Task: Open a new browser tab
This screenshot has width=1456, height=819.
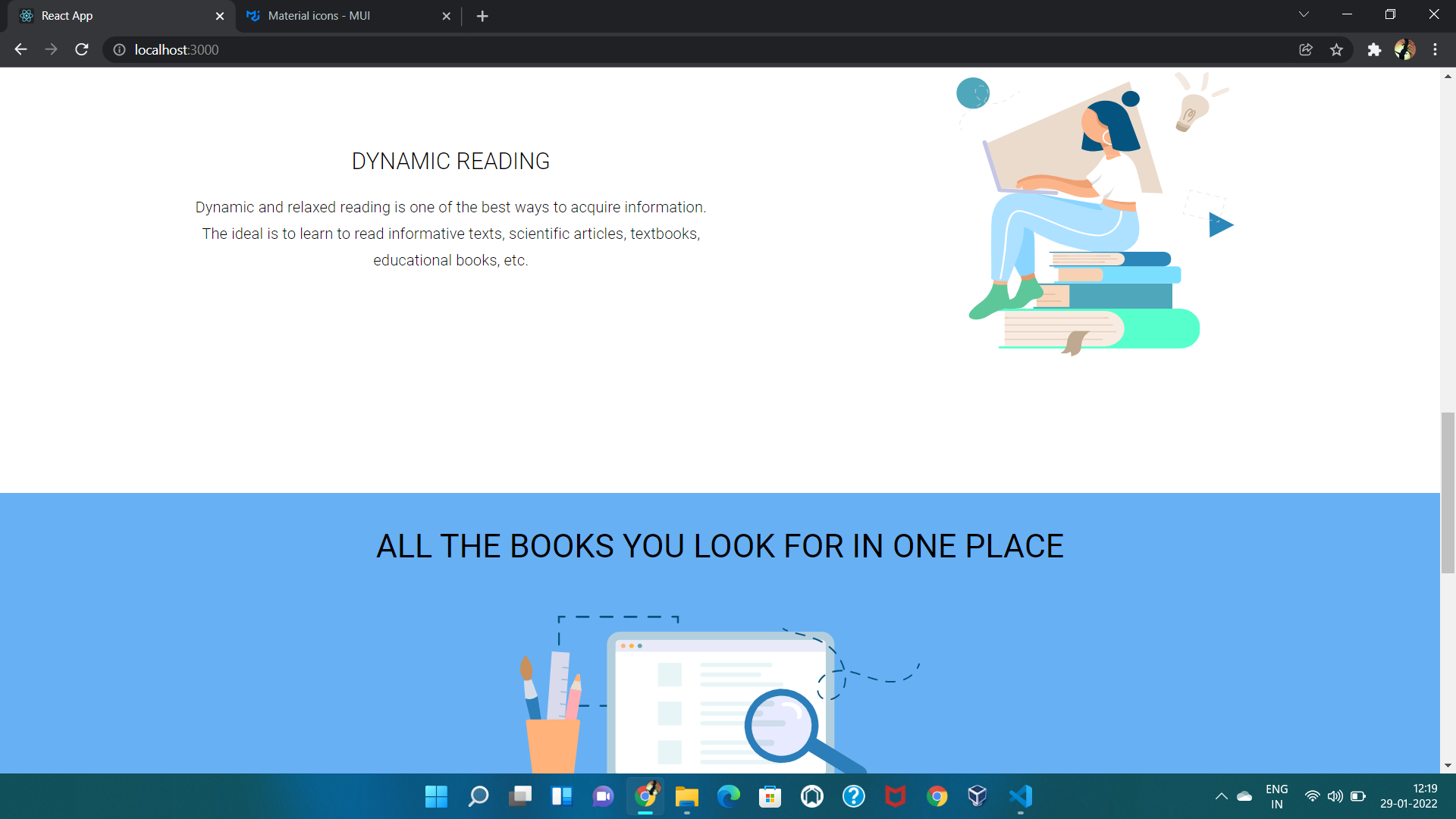Action: click(x=483, y=15)
